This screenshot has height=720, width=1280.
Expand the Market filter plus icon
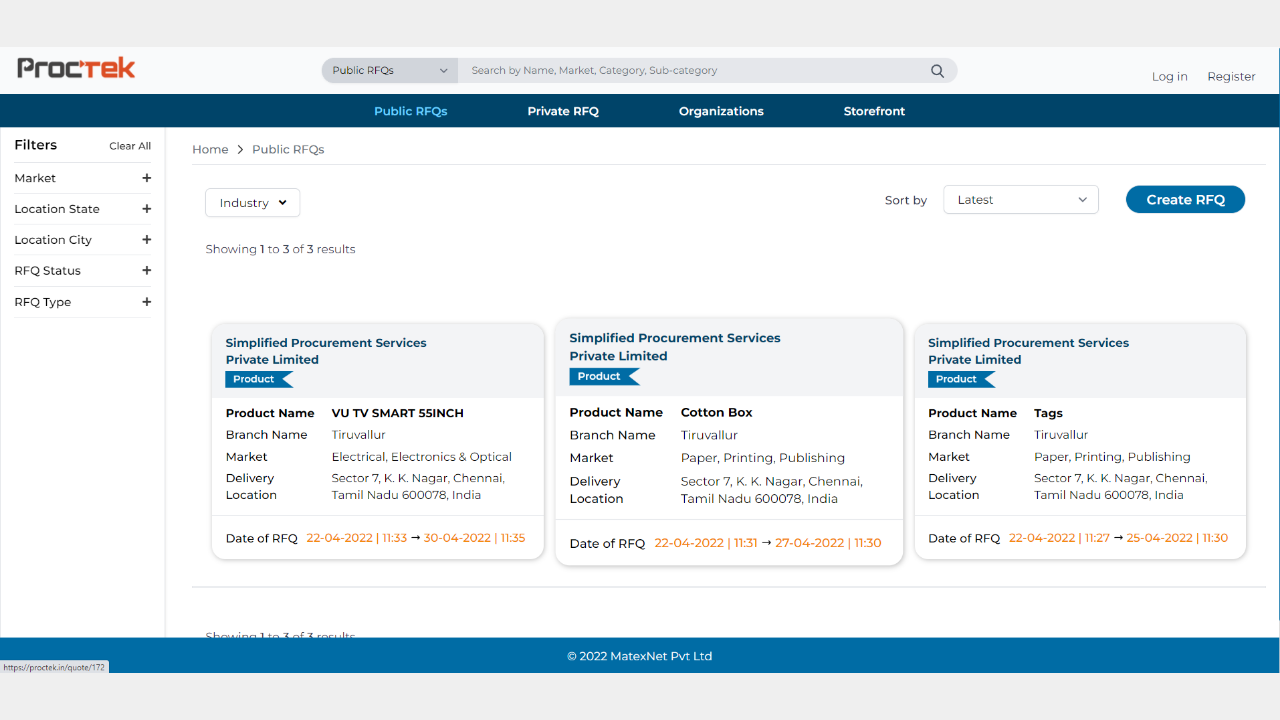(x=146, y=178)
